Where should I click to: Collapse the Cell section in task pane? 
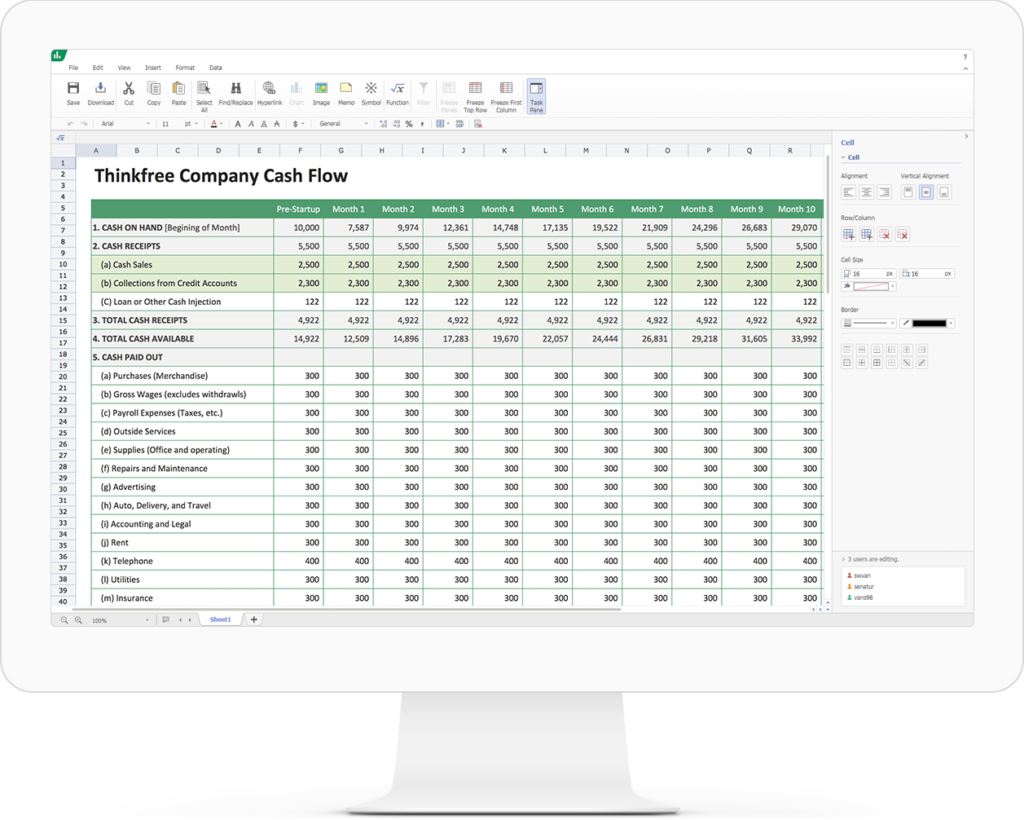[844, 157]
